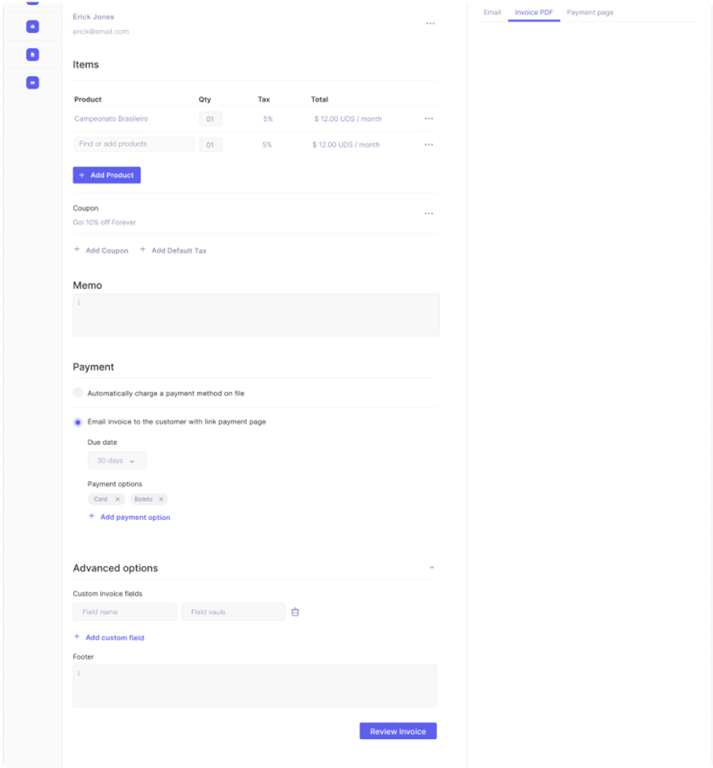Open the document icon in the sidebar
This screenshot has height=768, width=713.
tap(32, 54)
